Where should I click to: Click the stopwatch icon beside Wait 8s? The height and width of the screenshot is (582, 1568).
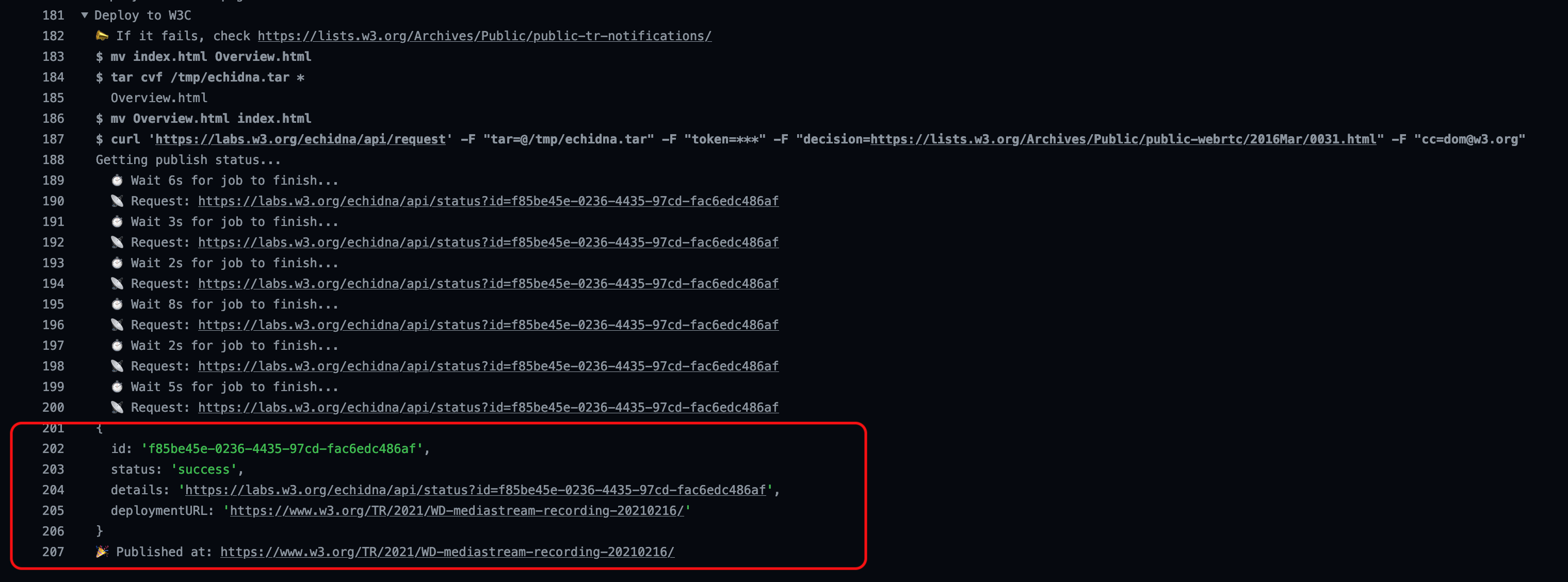click(x=117, y=304)
